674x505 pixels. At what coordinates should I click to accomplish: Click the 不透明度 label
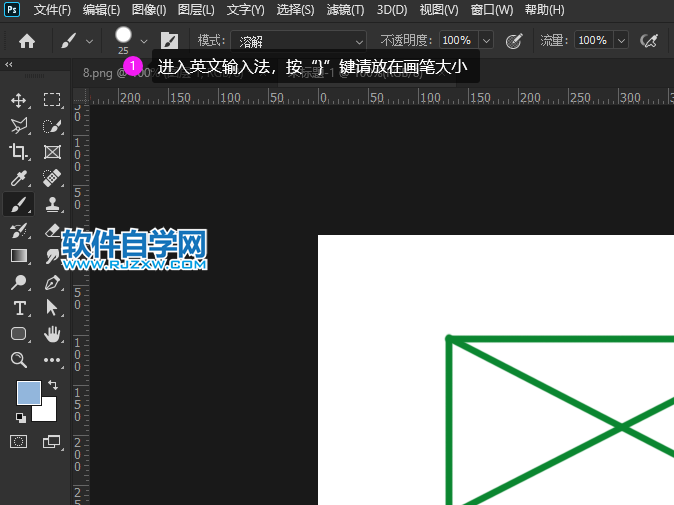point(406,41)
